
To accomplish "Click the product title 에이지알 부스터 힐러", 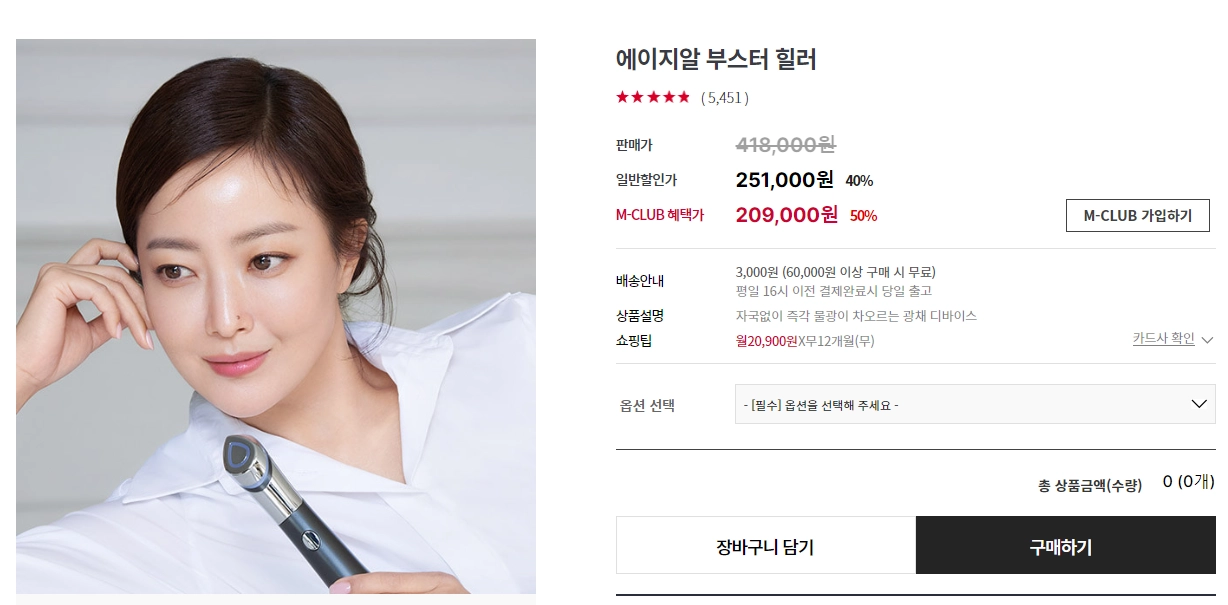I will [x=716, y=60].
